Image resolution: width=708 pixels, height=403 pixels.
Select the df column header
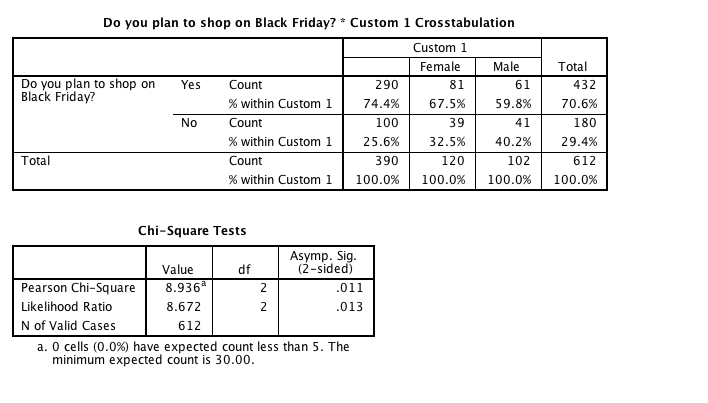tap(244, 269)
